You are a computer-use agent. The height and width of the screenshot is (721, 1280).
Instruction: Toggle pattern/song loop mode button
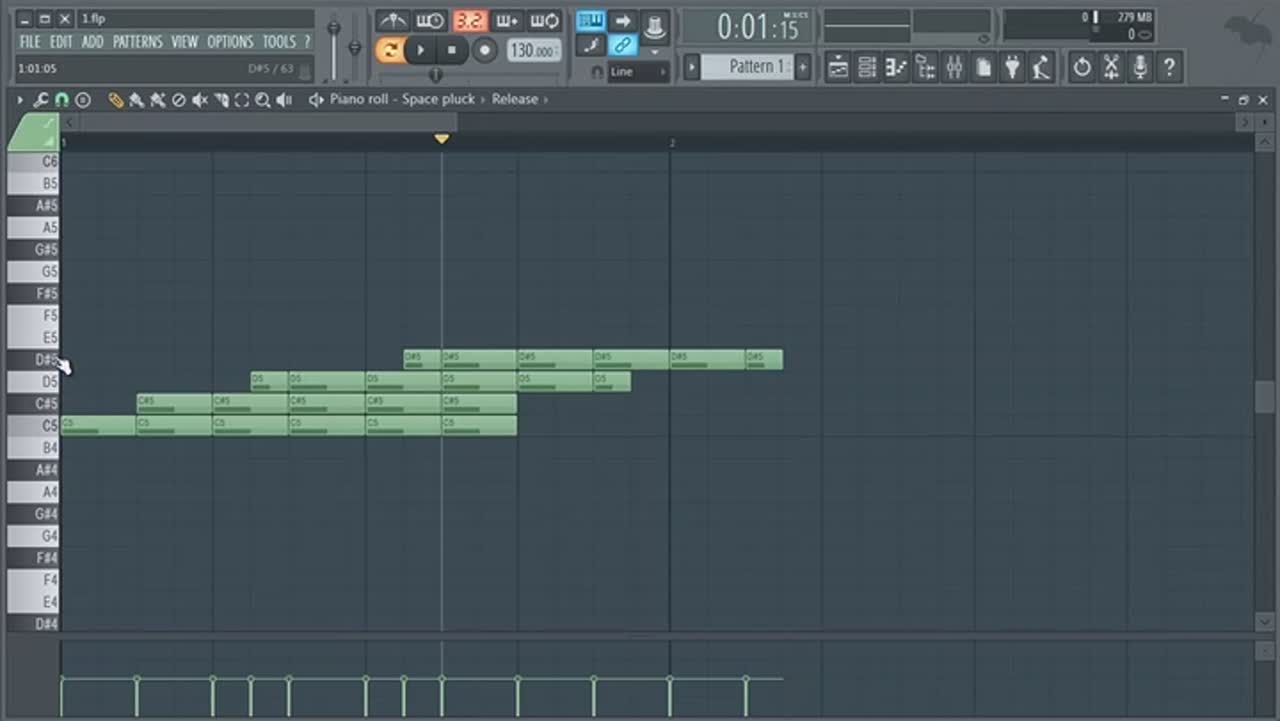tap(390, 49)
